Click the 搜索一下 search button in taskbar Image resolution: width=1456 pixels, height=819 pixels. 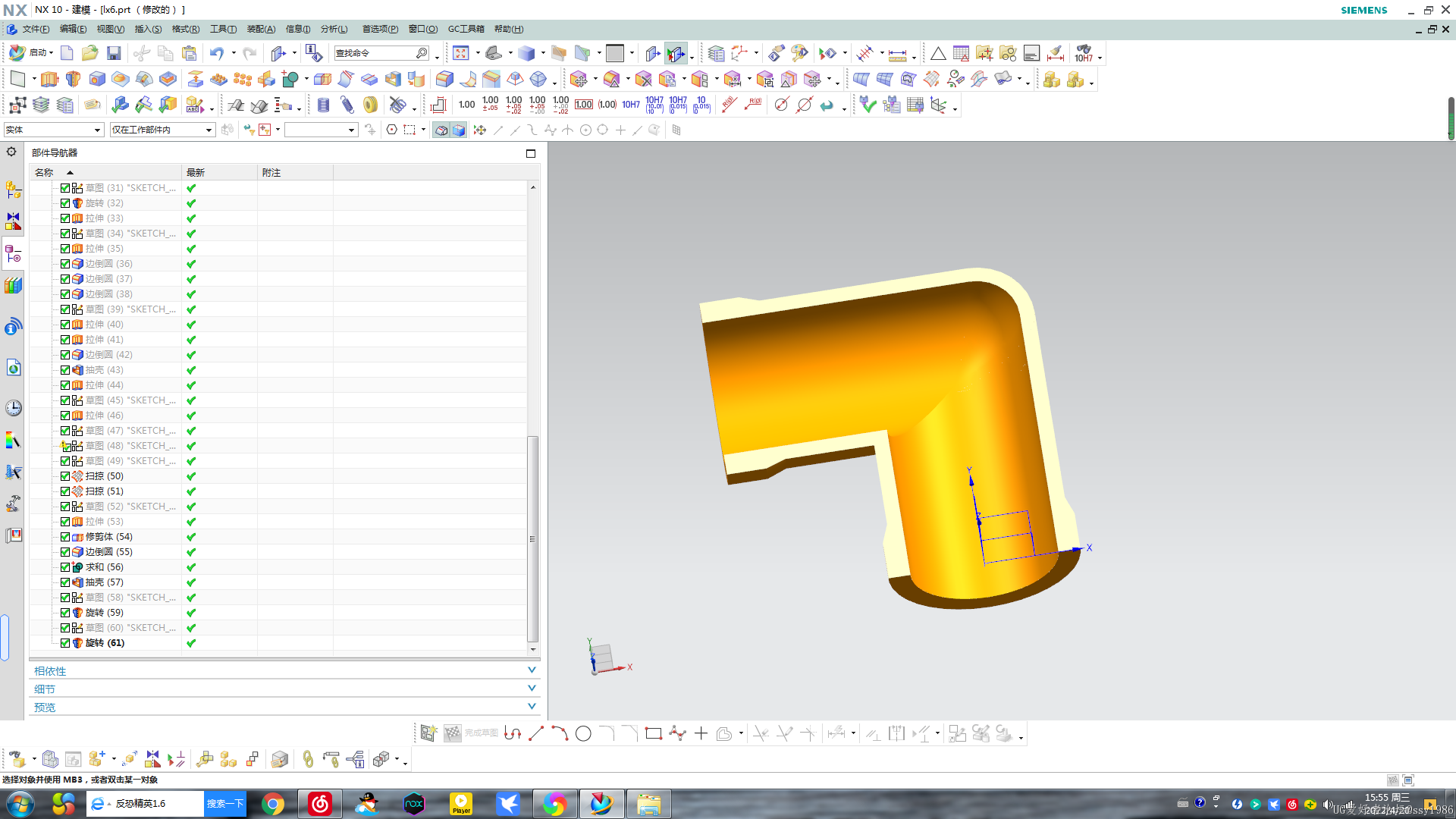225,804
